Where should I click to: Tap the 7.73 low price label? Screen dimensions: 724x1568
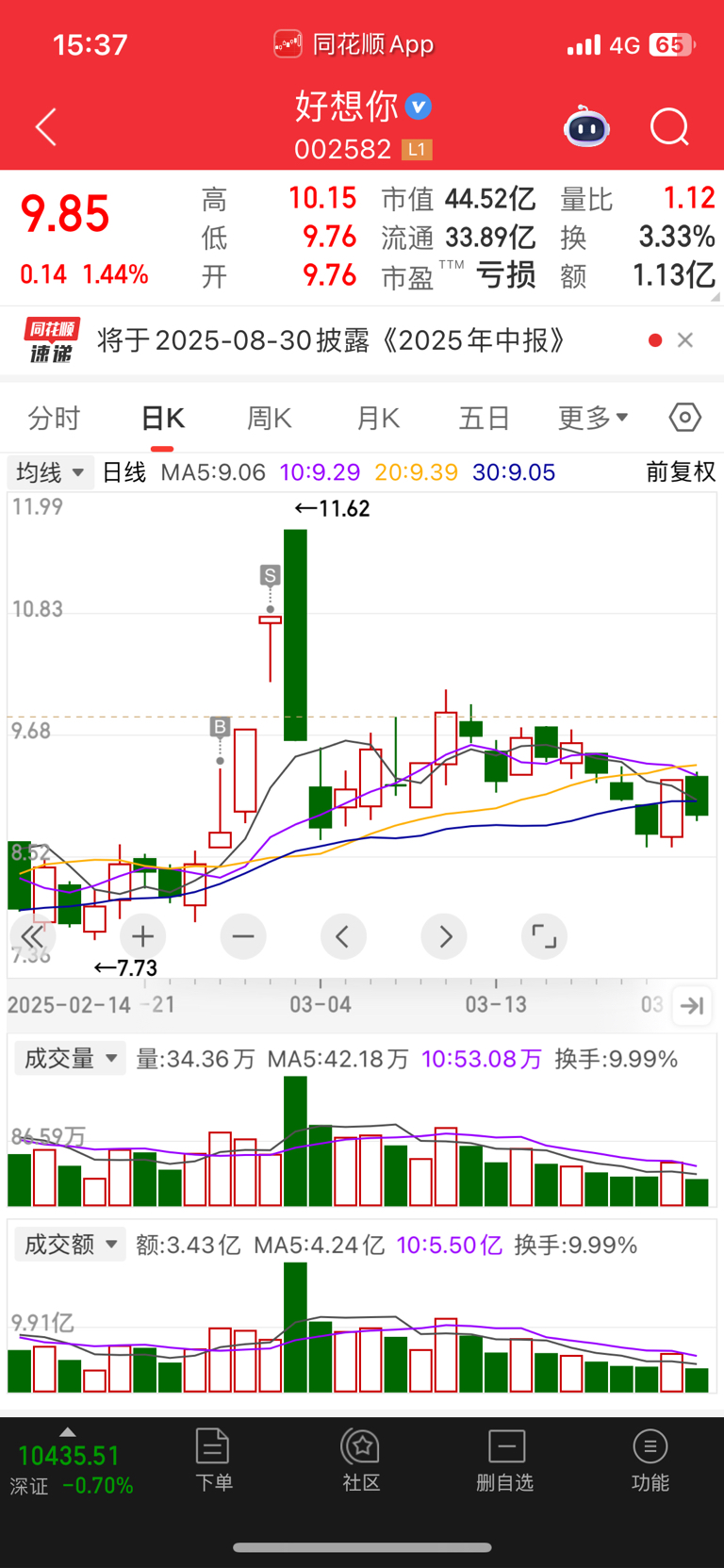click(125, 968)
